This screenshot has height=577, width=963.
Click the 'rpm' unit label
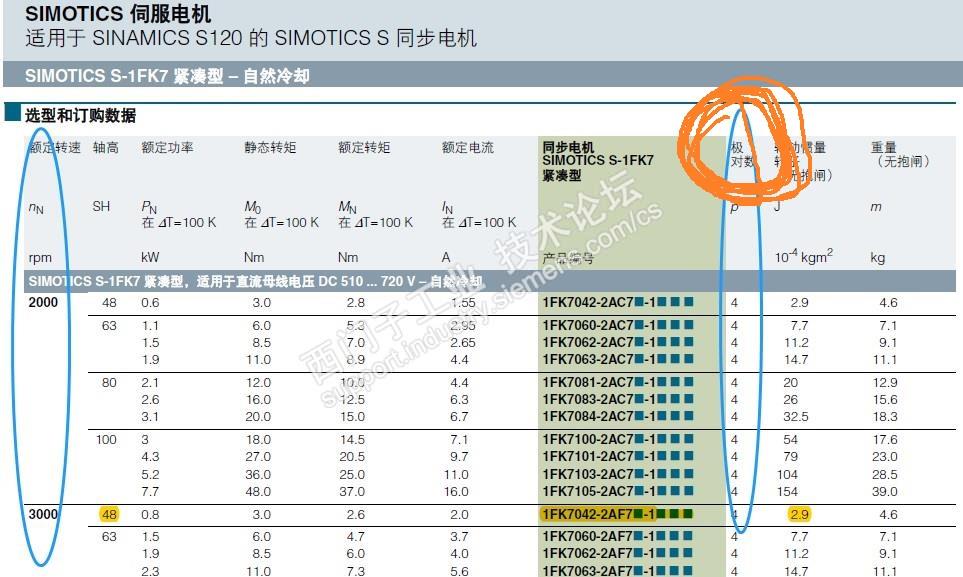pyautogui.click(x=40, y=258)
